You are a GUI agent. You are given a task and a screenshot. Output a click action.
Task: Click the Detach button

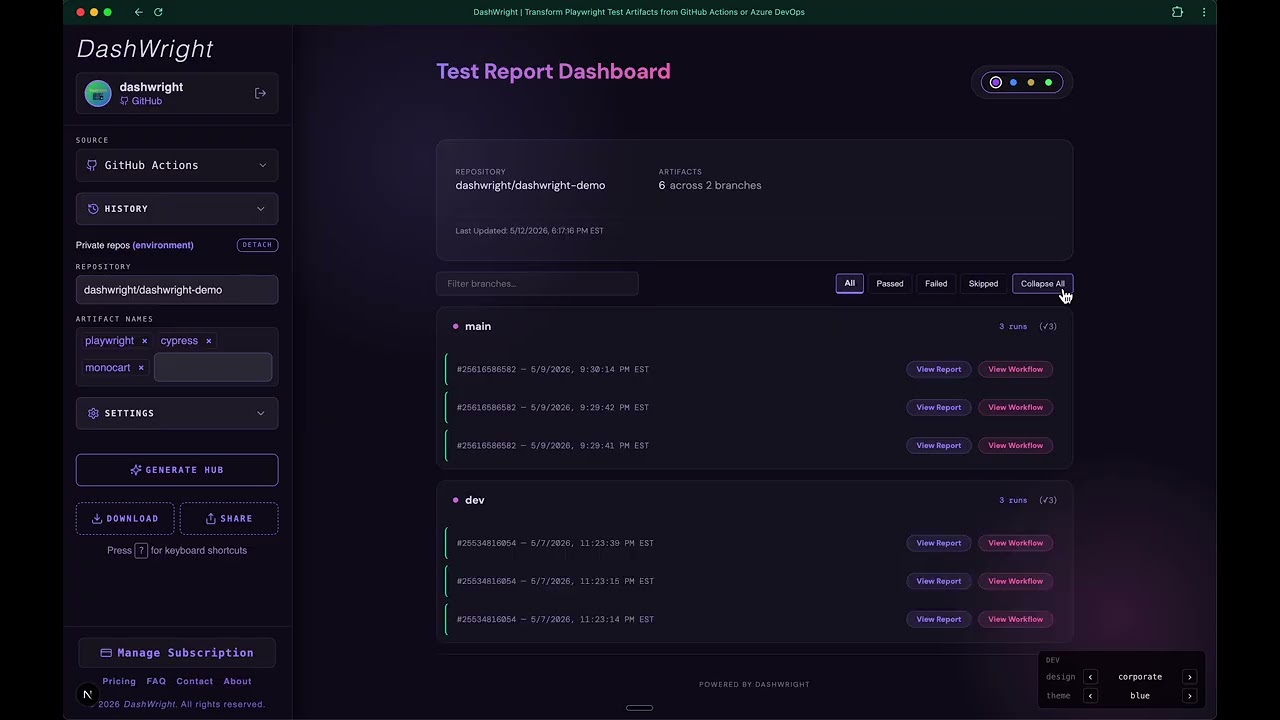click(257, 245)
